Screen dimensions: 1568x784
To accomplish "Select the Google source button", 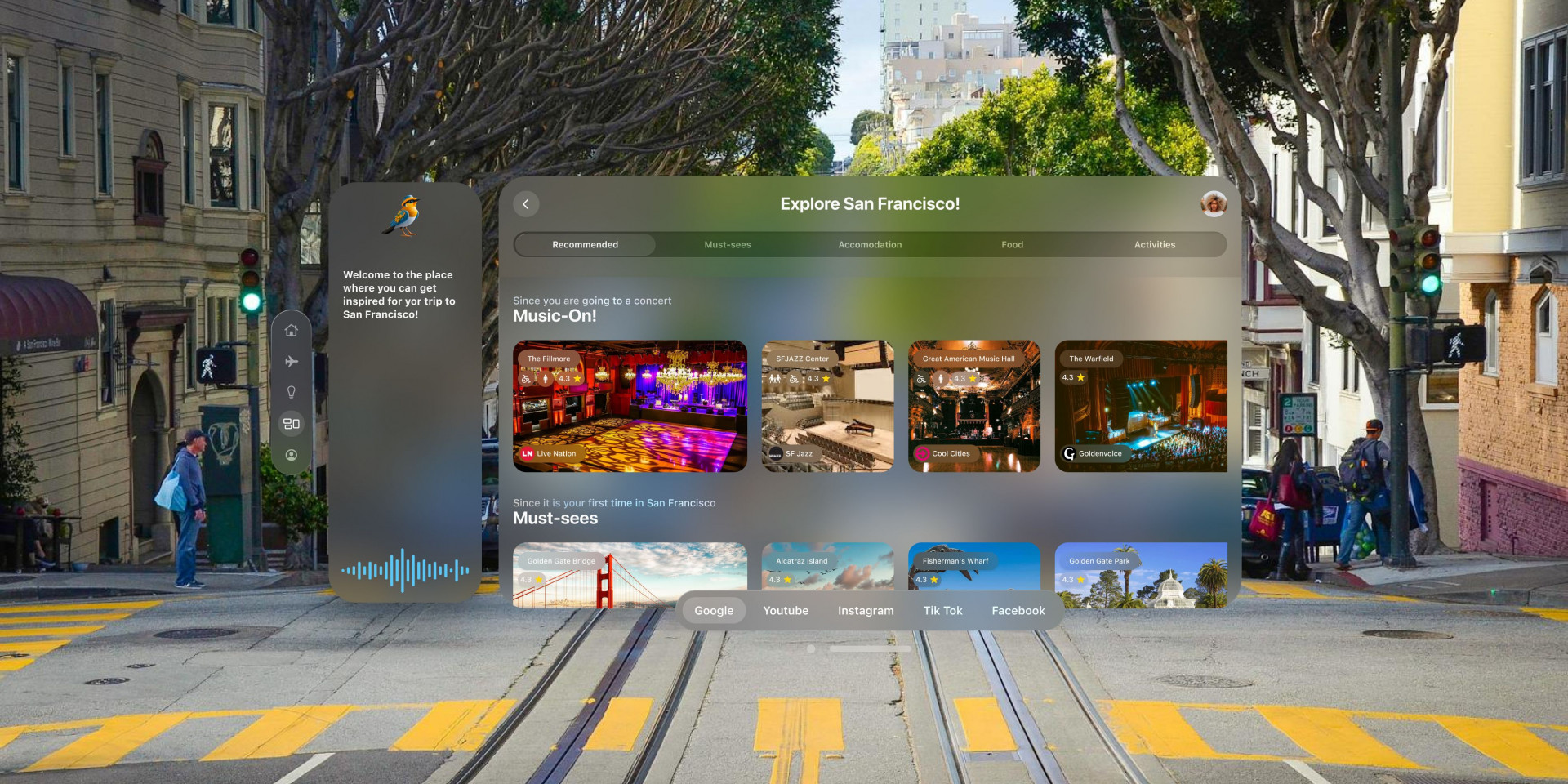I will pyautogui.click(x=714, y=611).
